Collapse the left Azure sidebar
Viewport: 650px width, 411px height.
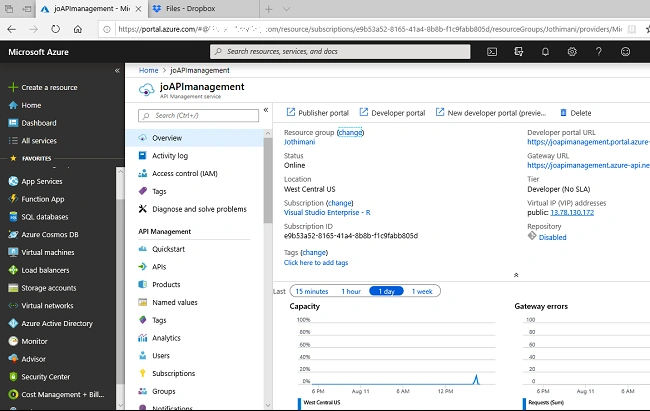tap(117, 71)
